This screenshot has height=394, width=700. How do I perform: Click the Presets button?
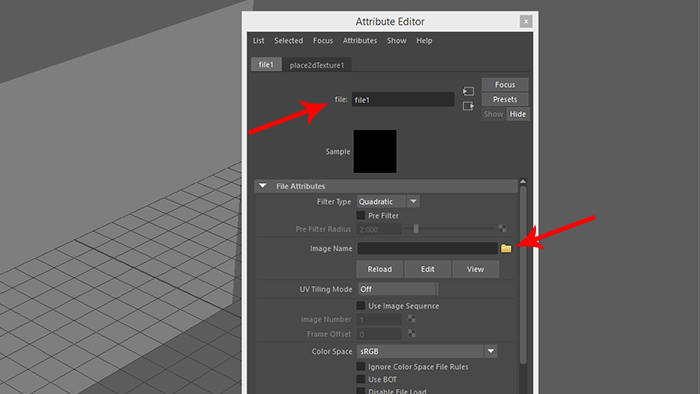click(x=505, y=100)
